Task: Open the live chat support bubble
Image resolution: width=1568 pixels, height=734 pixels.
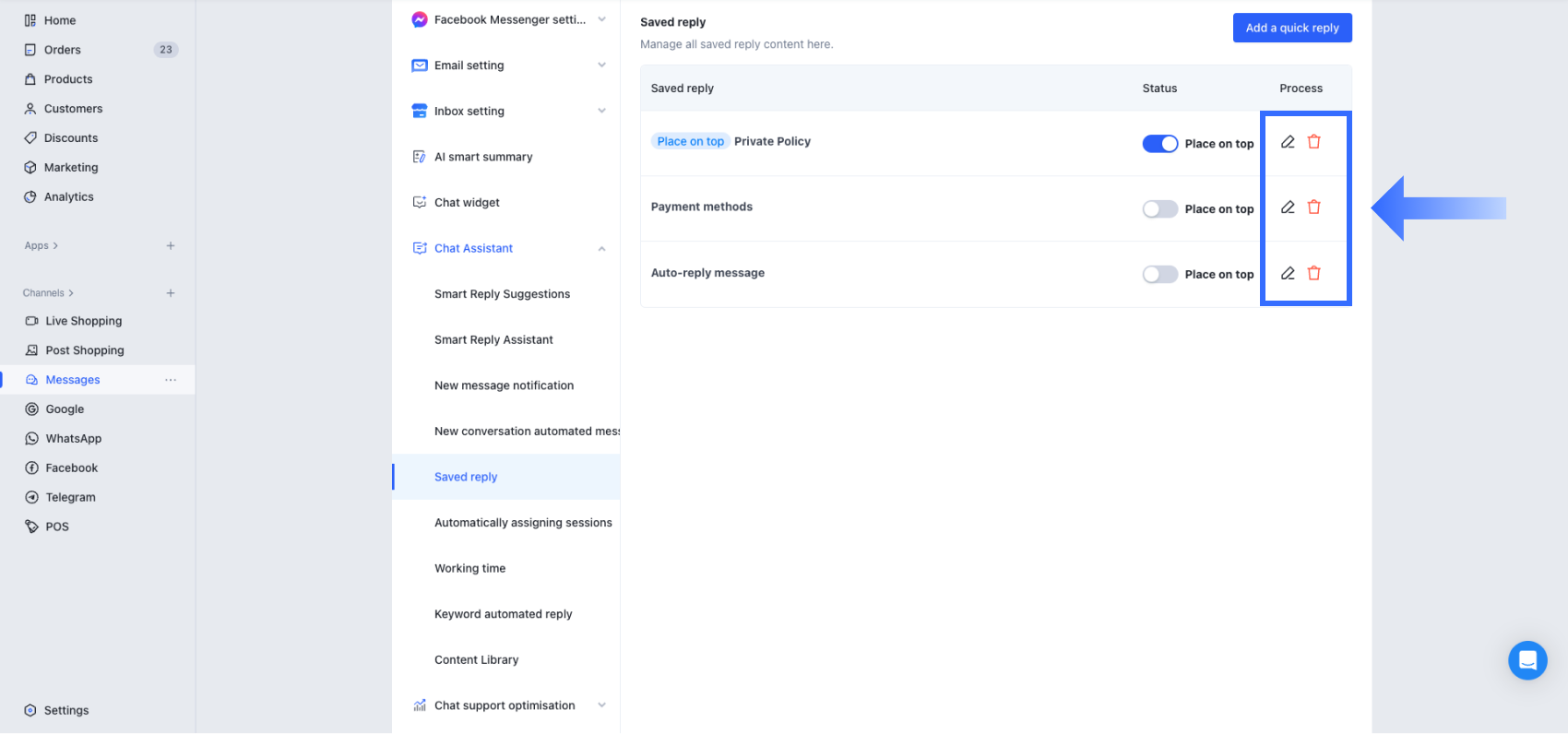Action: (1527, 660)
